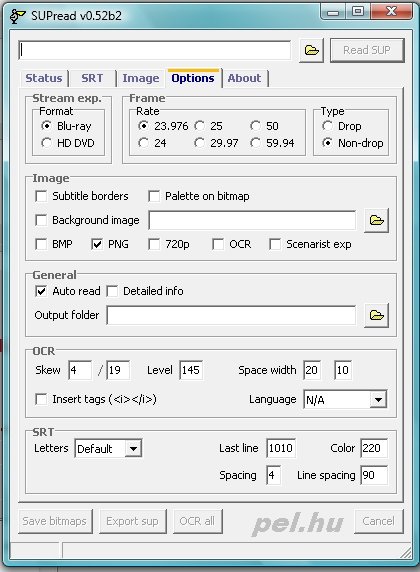
Task: Open the About tab
Action: [244, 78]
